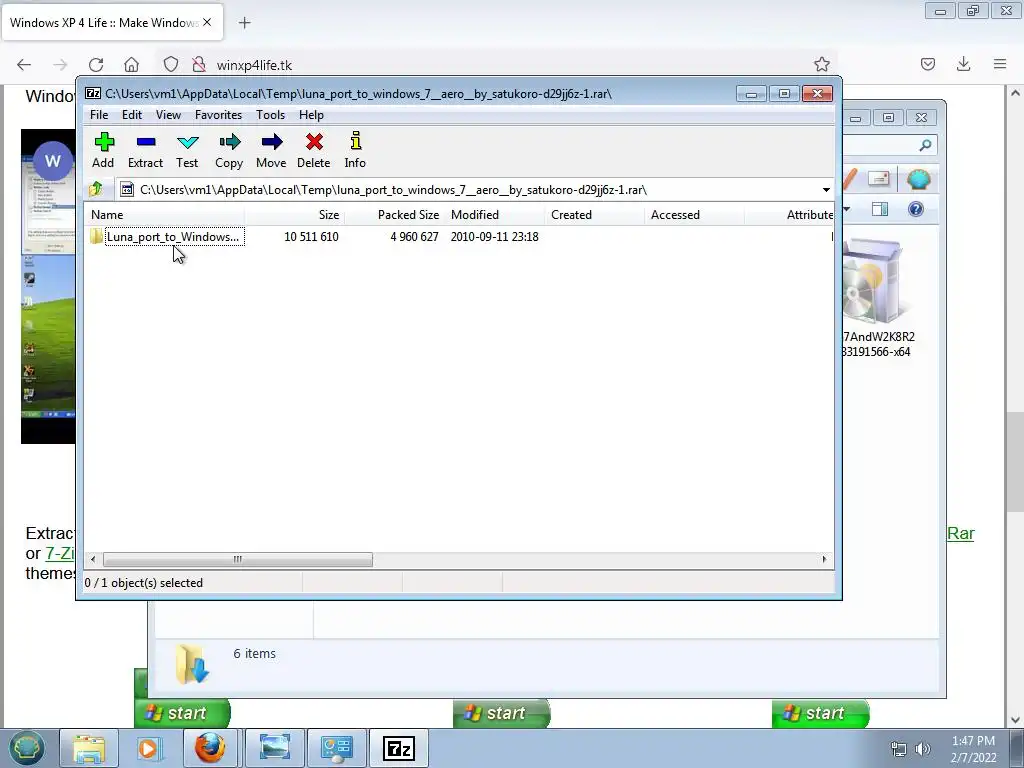Click the insecure connection lock icon
The height and width of the screenshot is (768, 1024).
[x=199, y=64]
